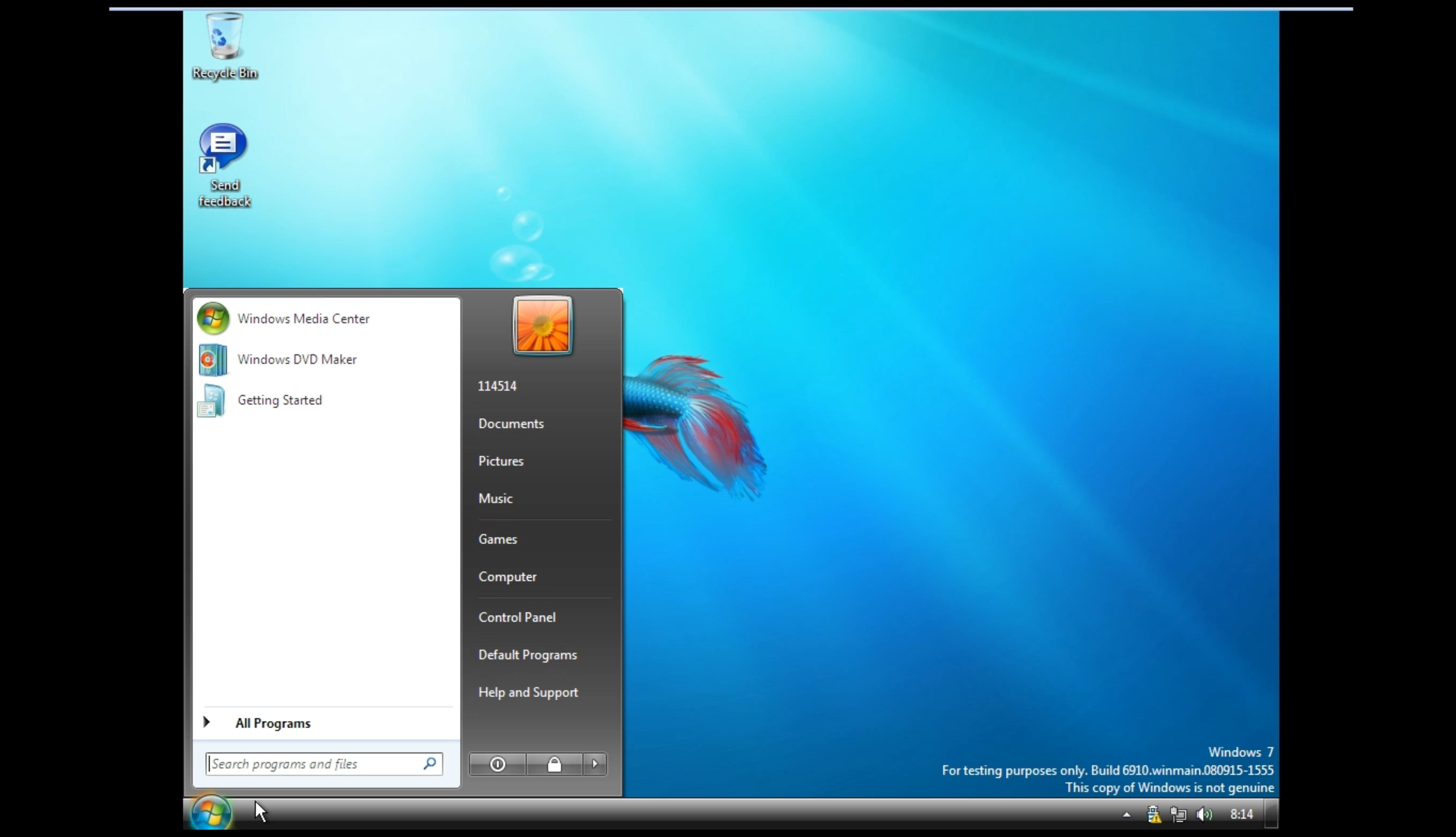This screenshot has width=1456, height=837.
Task: Click the magnifier search icon
Action: click(x=430, y=763)
